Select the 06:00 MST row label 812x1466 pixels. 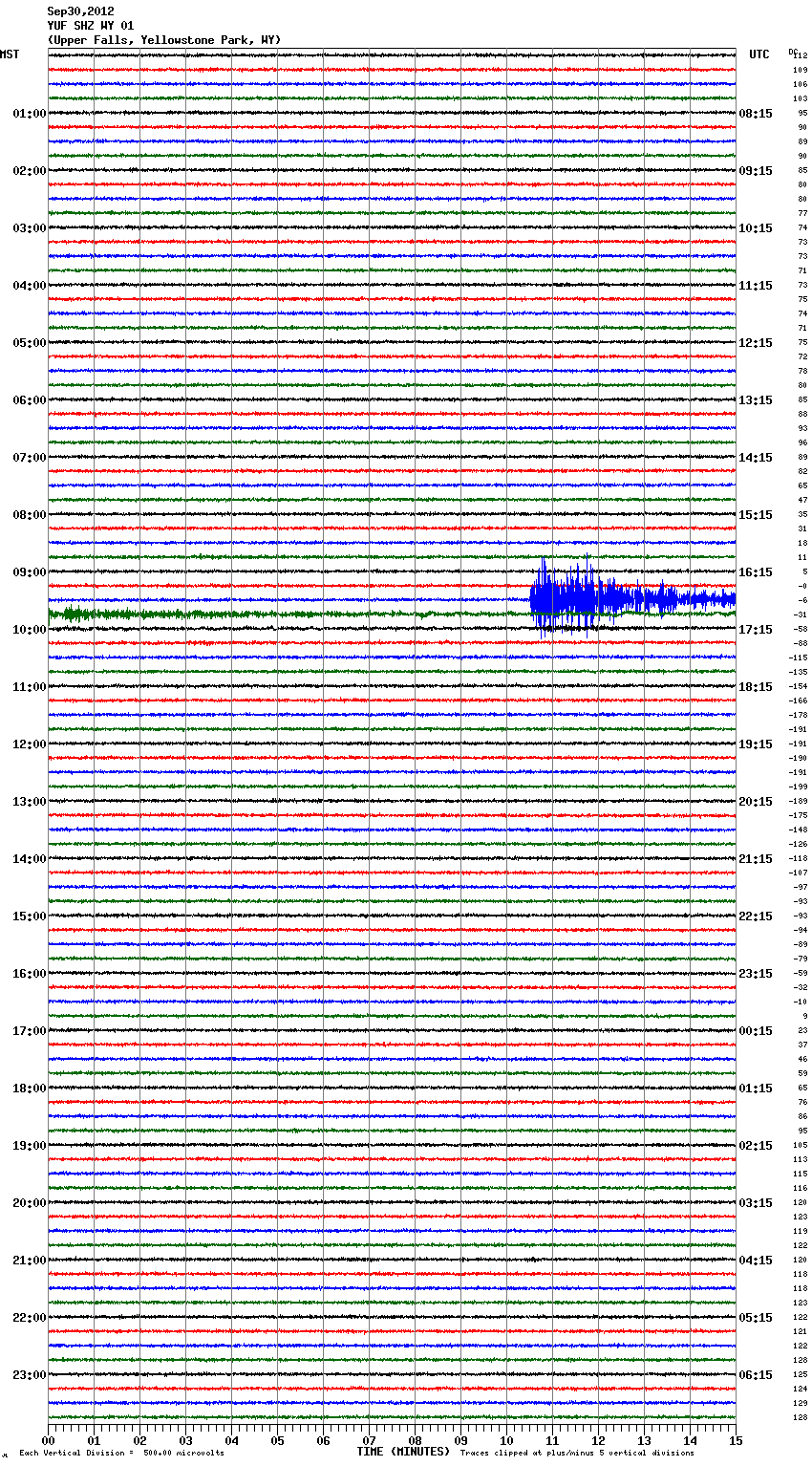coord(30,400)
